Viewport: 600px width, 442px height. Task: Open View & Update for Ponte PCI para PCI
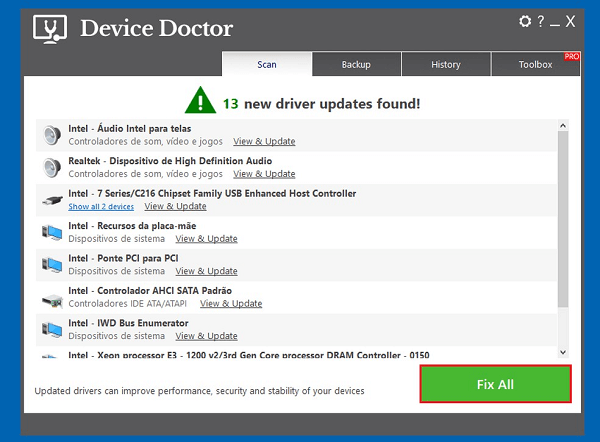207,271
